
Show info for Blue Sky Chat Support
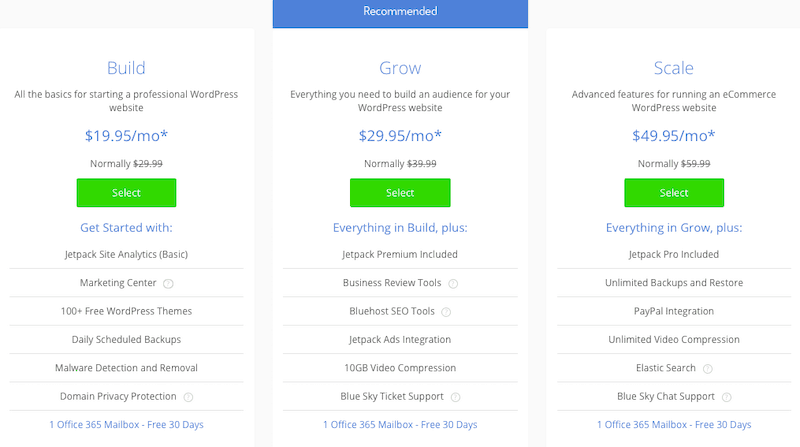coord(726,396)
